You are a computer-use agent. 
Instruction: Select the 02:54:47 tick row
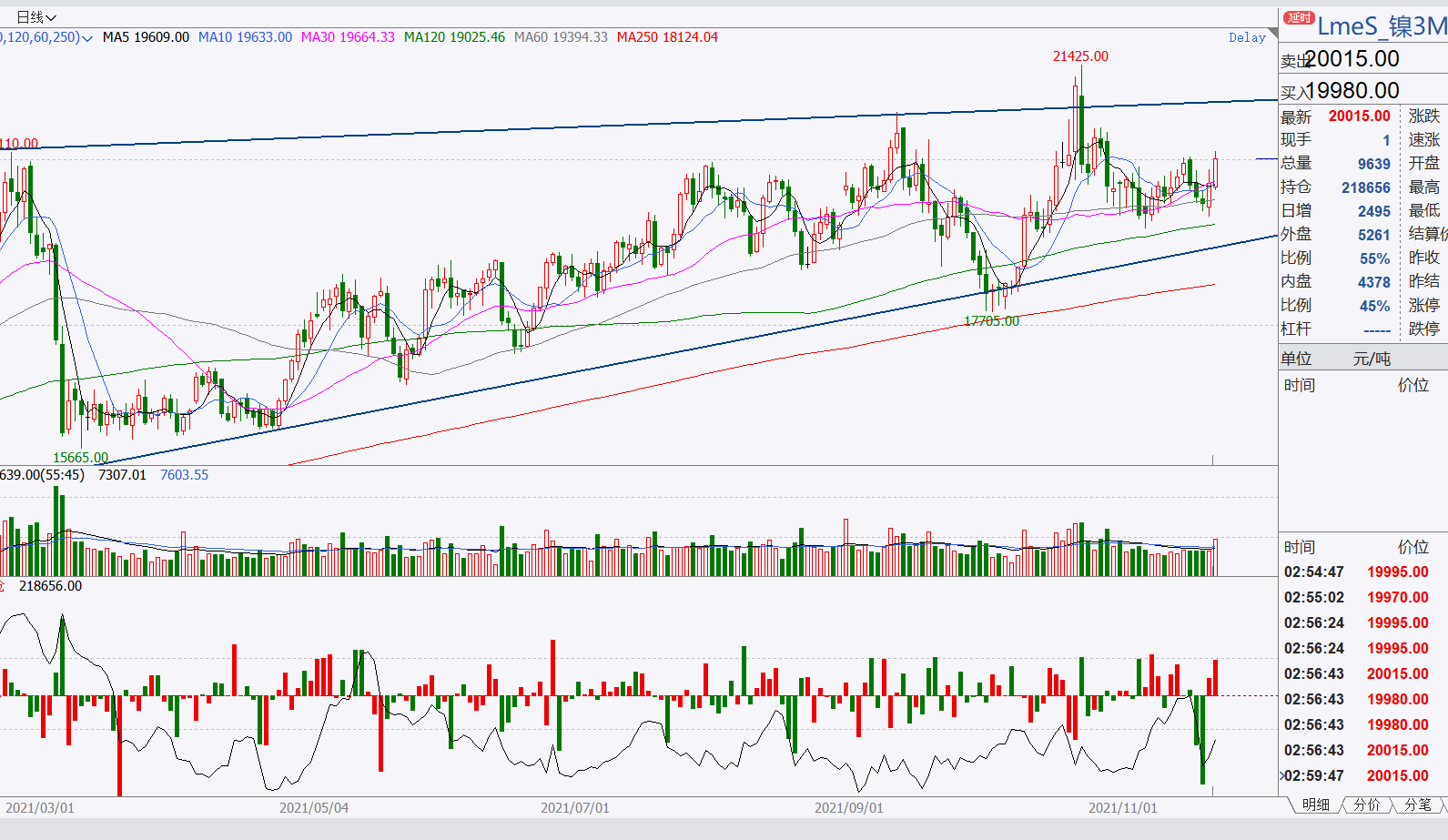pyautogui.click(x=1363, y=572)
